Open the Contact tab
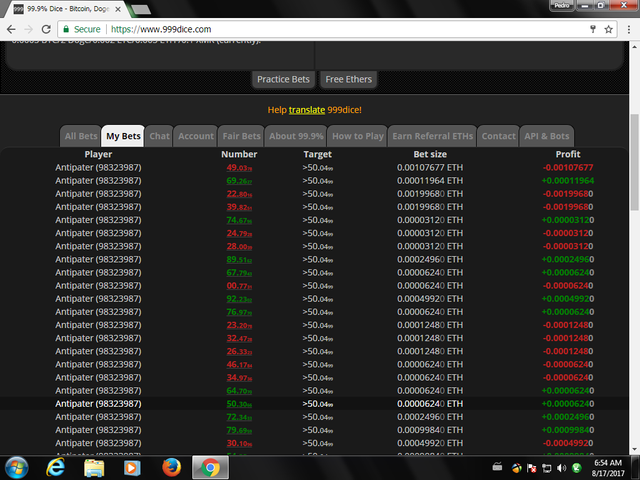Viewport: 640px width, 480px height. (x=498, y=136)
